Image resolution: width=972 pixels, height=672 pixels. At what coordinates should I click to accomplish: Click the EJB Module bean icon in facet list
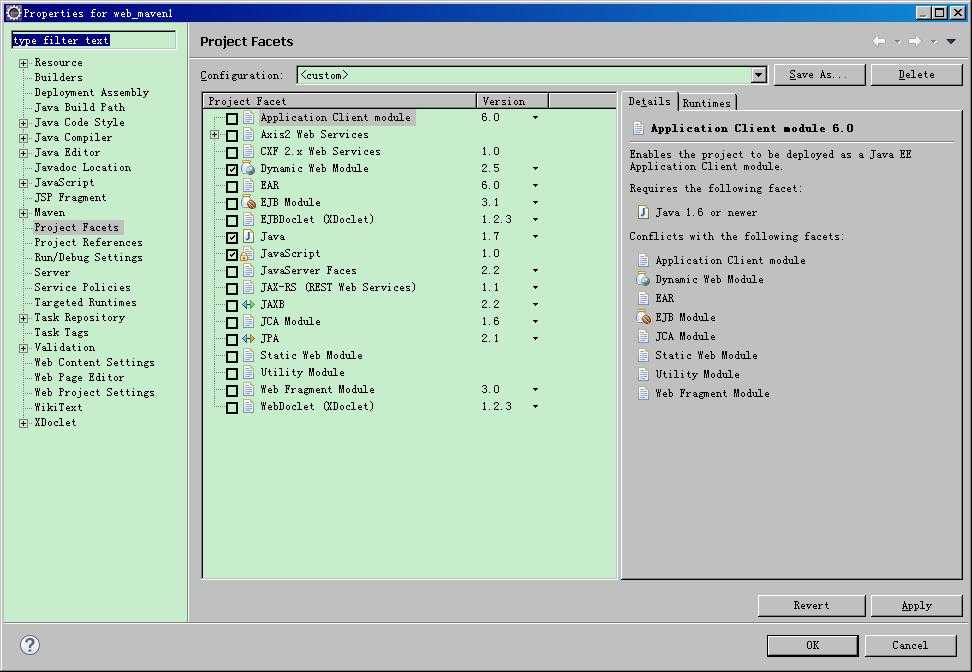pos(248,203)
